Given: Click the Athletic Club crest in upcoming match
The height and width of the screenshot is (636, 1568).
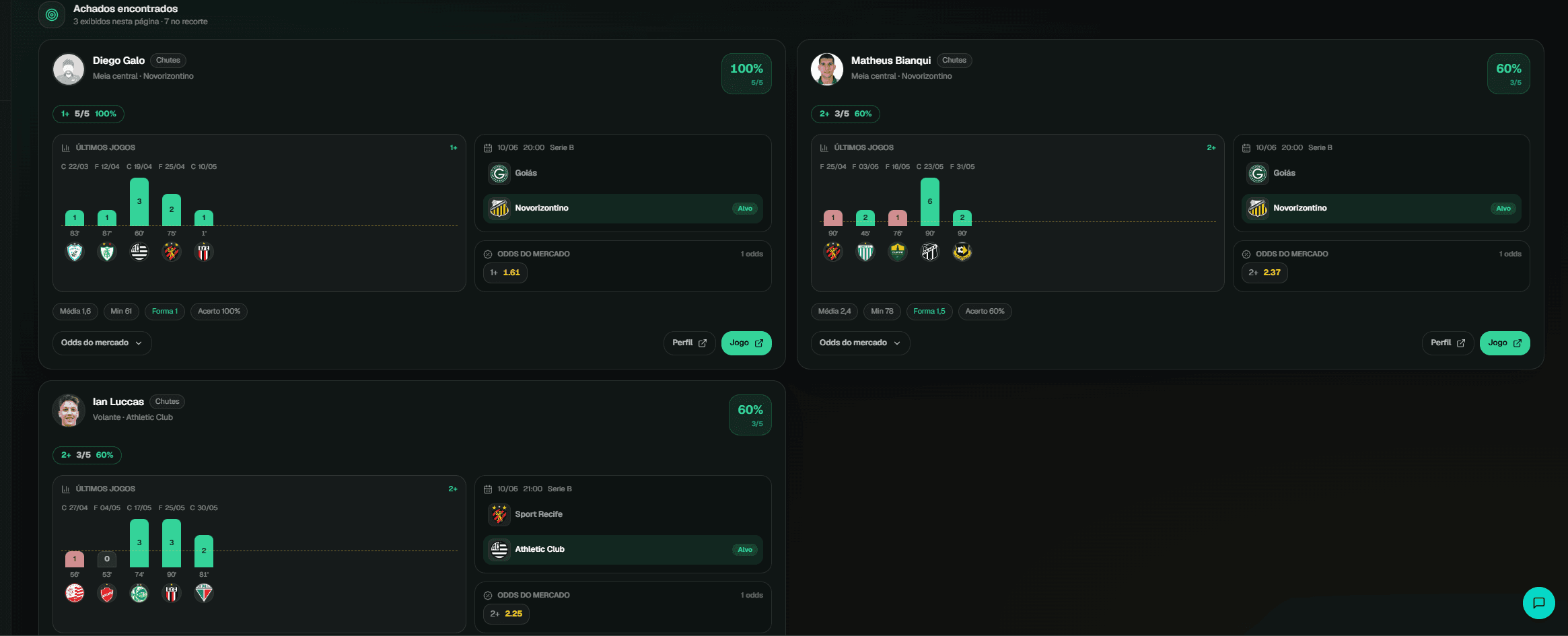Looking at the screenshot, I should 499,550.
